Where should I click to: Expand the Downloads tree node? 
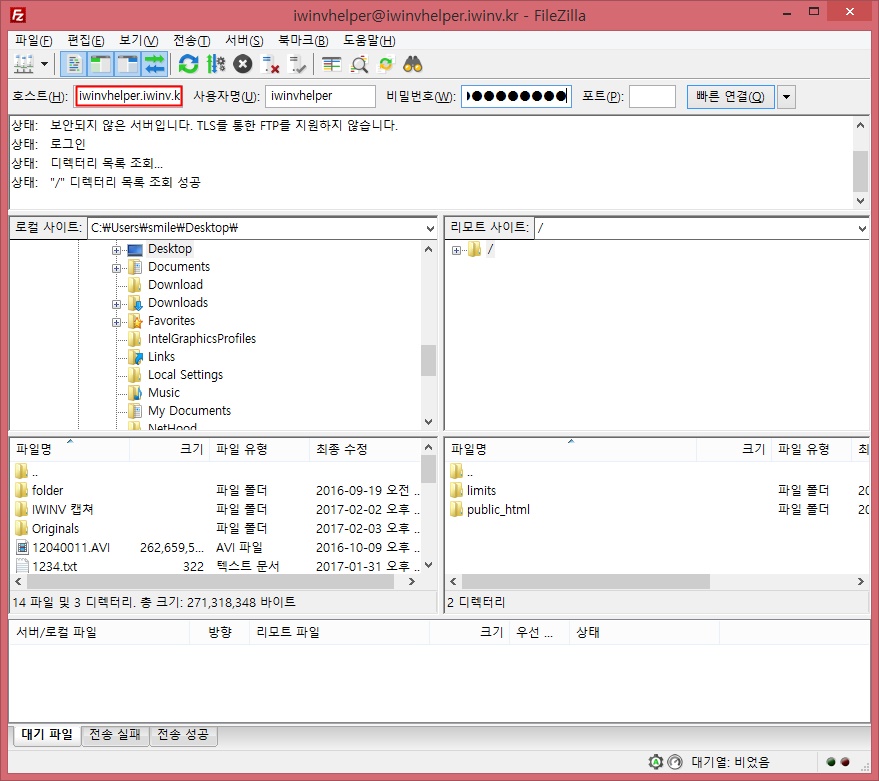(116, 304)
